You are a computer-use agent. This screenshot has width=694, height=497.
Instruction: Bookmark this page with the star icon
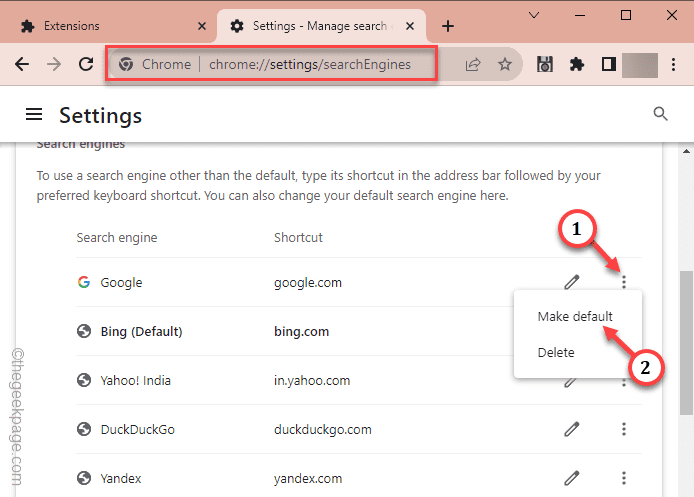(505, 65)
